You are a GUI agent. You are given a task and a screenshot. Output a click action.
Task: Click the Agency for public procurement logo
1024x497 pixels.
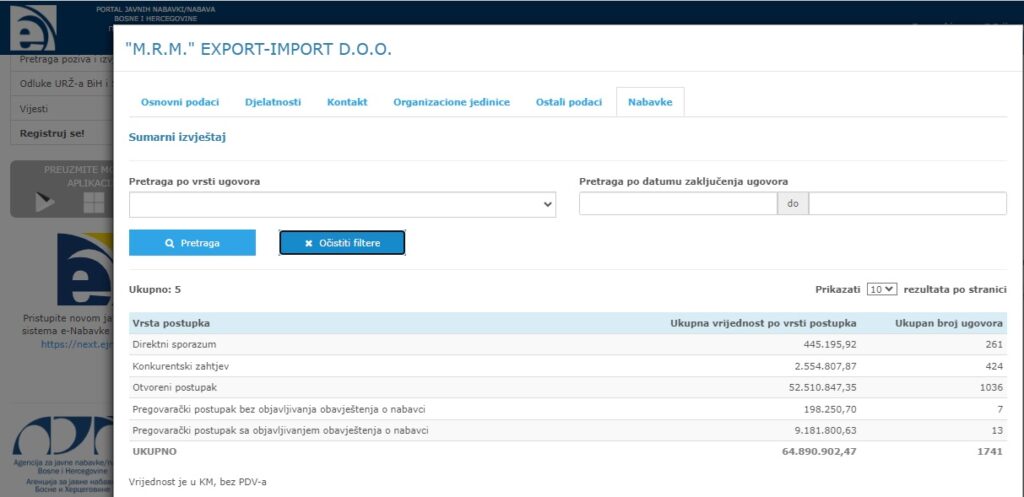click(63, 436)
